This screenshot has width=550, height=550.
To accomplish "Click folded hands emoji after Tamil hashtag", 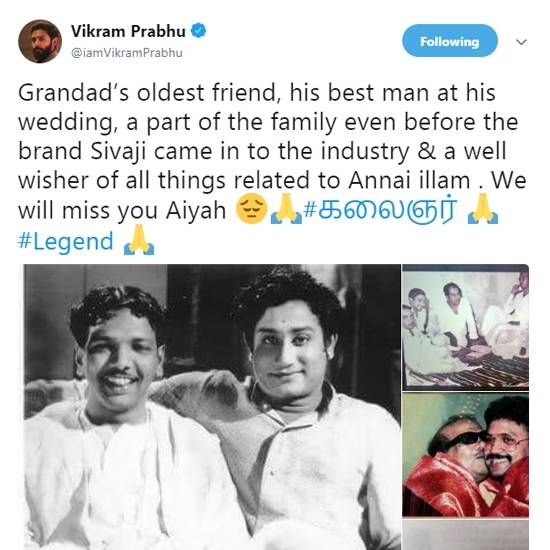I will click(483, 209).
